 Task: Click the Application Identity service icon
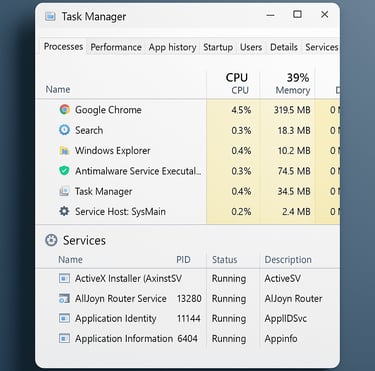[64, 318]
